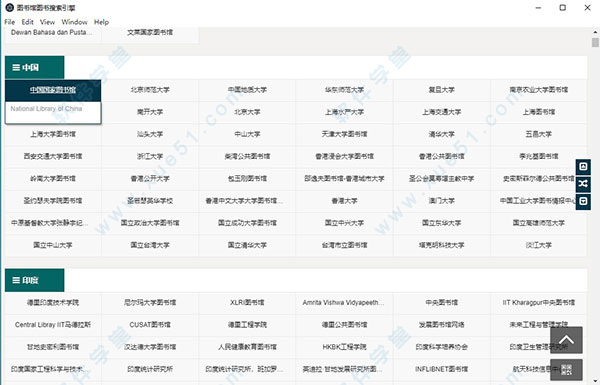Select 南京农业大学图书馆
Viewport: 600px width, 385px height.
click(x=539, y=90)
